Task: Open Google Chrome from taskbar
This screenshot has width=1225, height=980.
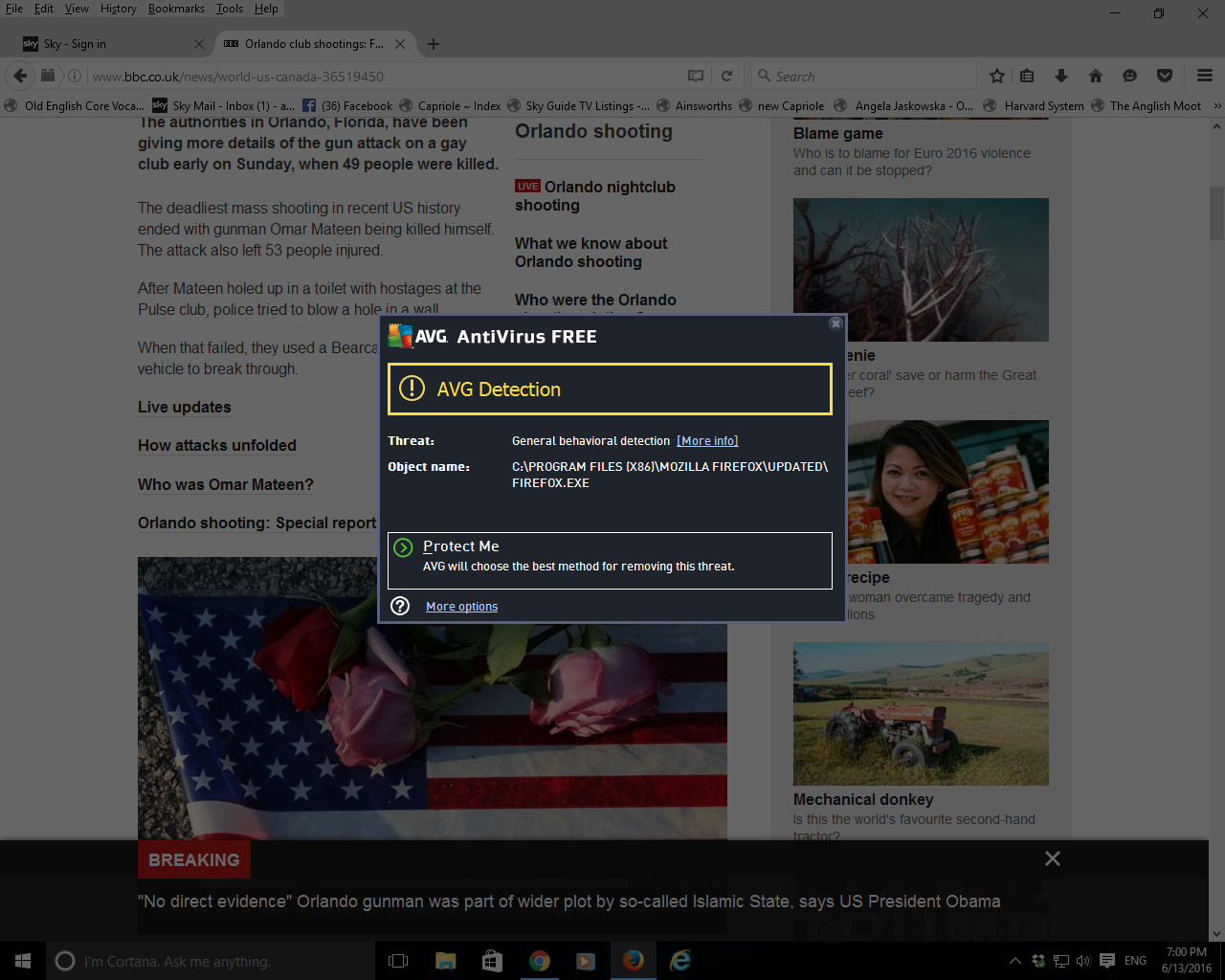Action: 540,961
